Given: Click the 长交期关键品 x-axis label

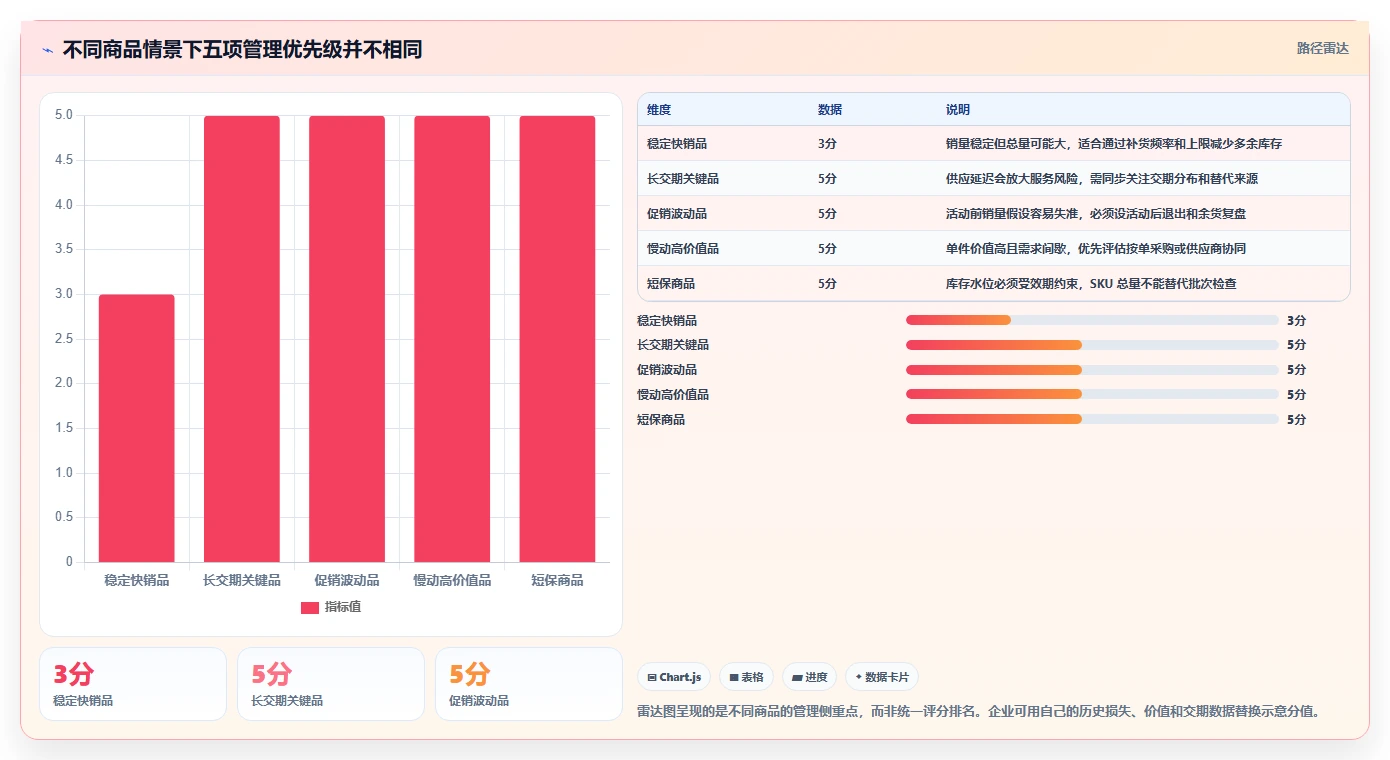Looking at the screenshot, I should point(242,580).
